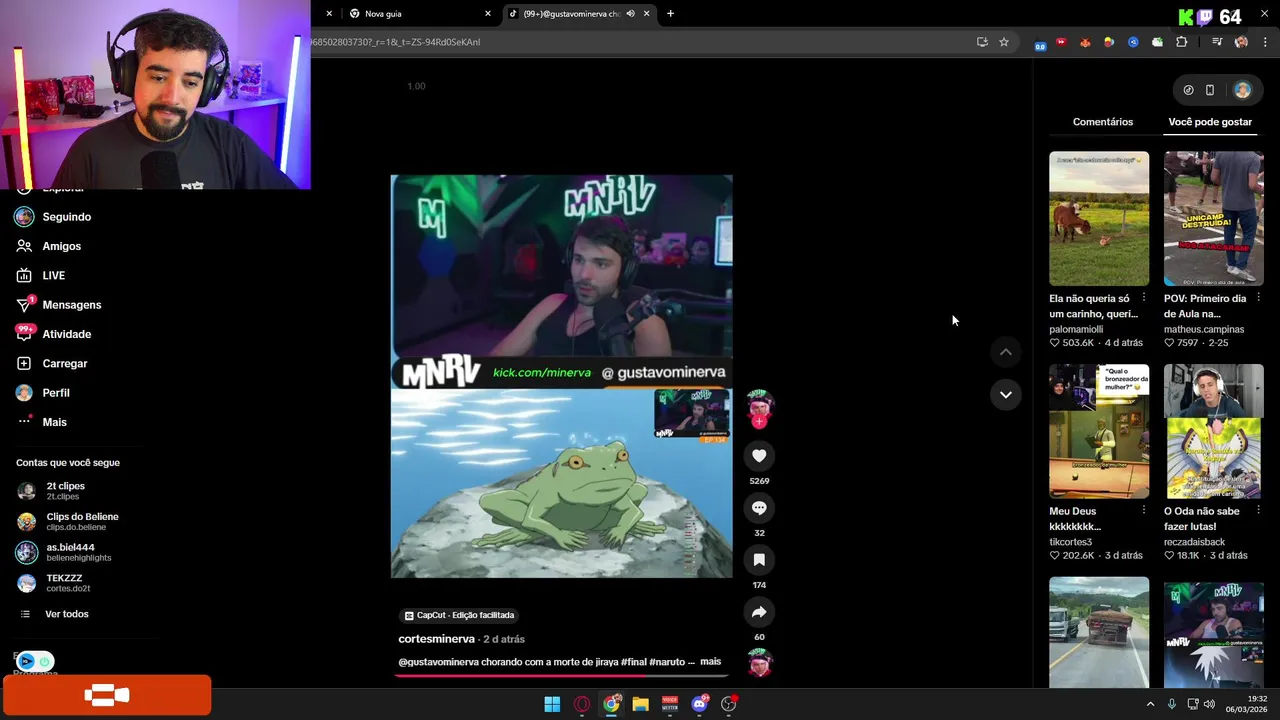Open Oda video thumbnail by reczadaisback
This screenshot has height=720, width=1280.
[x=1214, y=431]
